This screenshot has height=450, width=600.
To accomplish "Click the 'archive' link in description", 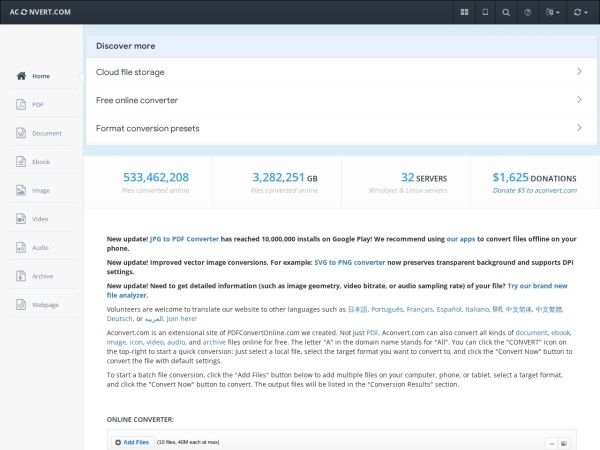I will click(214, 342).
